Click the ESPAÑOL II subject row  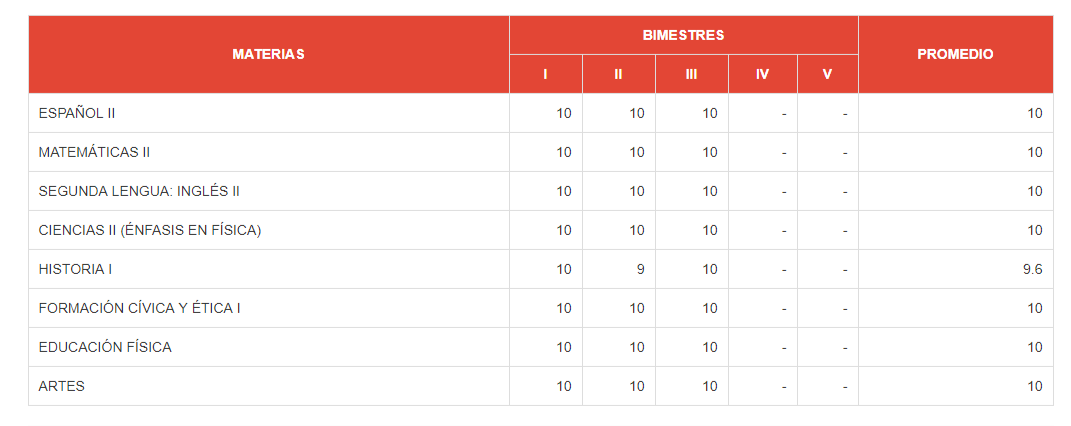77,113
